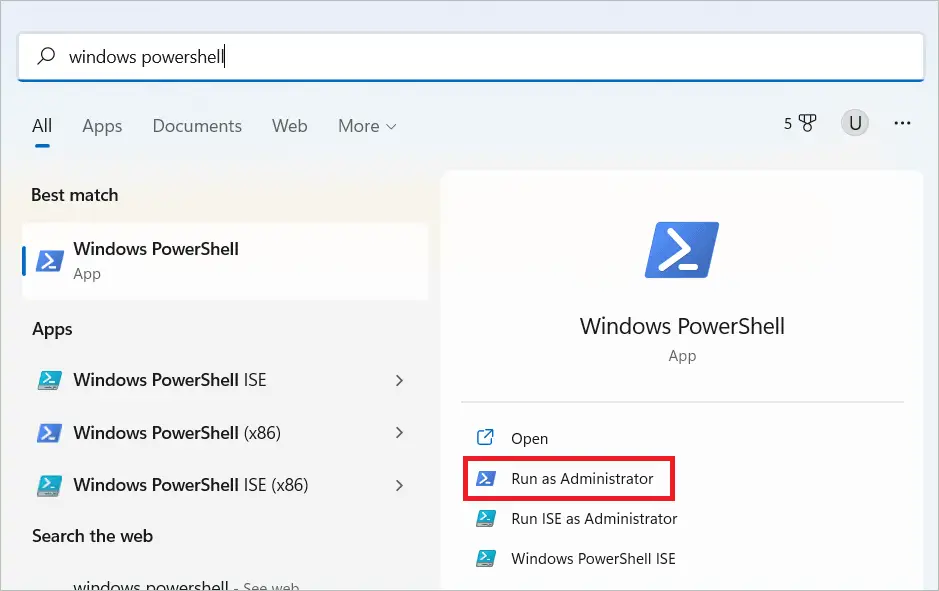The image size is (939, 591).
Task: Click the Windows PowerShell title in the preview pane
Action: pyautogui.click(x=682, y=326)
